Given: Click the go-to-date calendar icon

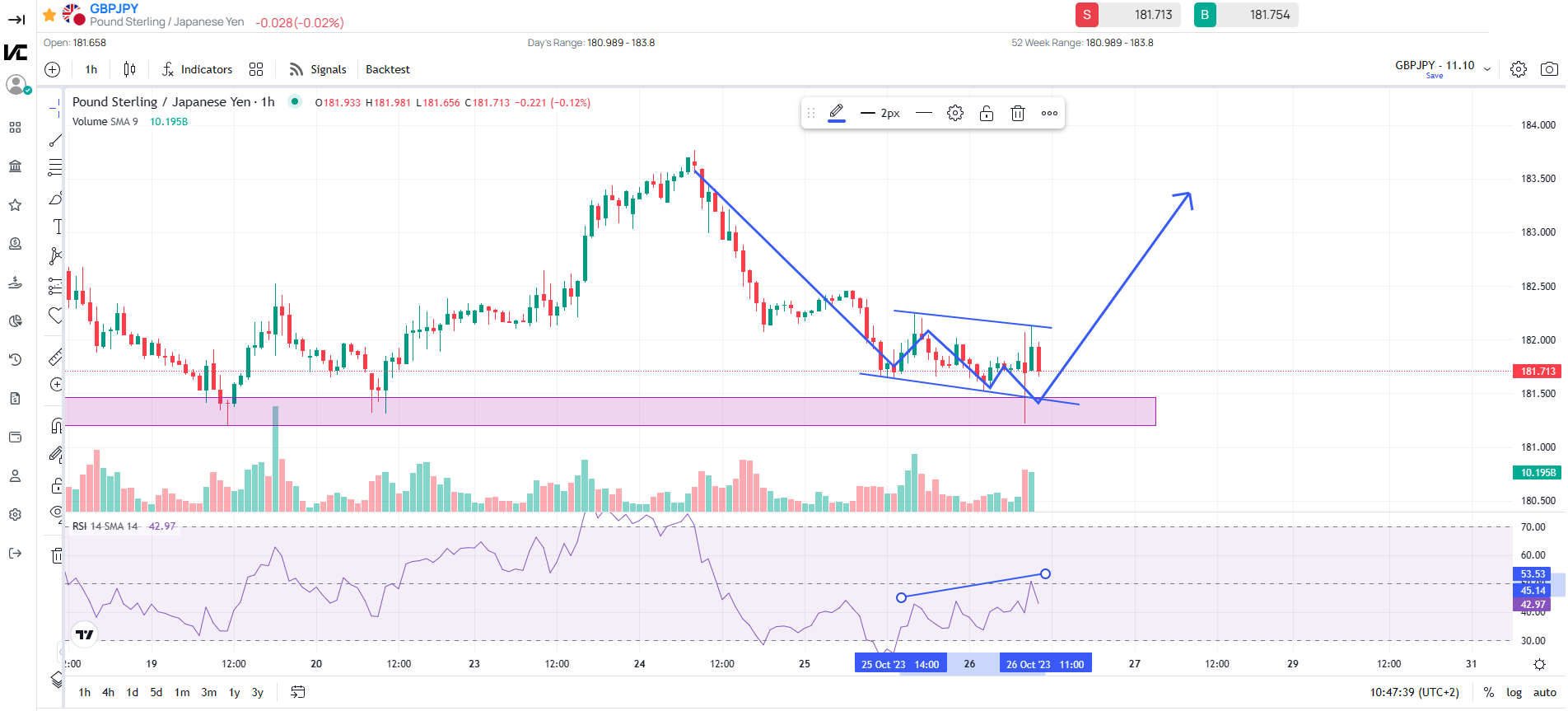Looking at the screenshot, I should pos(298,692).
